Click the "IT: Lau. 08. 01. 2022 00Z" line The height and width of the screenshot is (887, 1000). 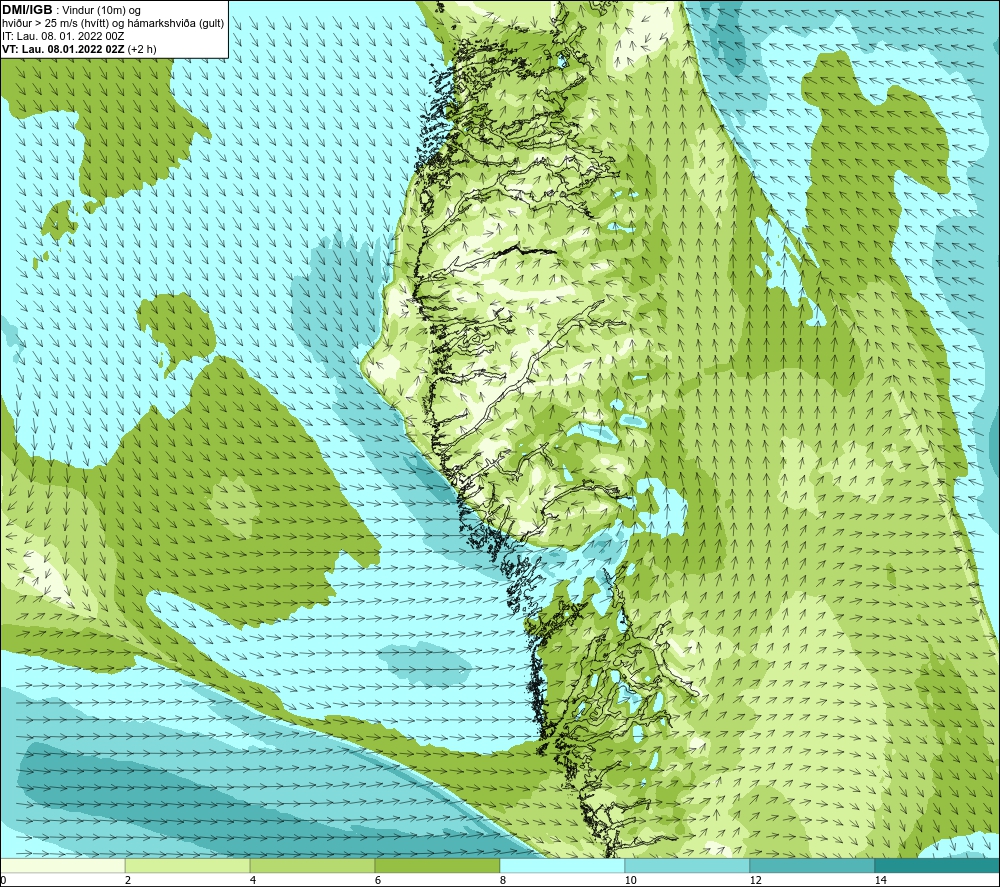click(63, 36)
